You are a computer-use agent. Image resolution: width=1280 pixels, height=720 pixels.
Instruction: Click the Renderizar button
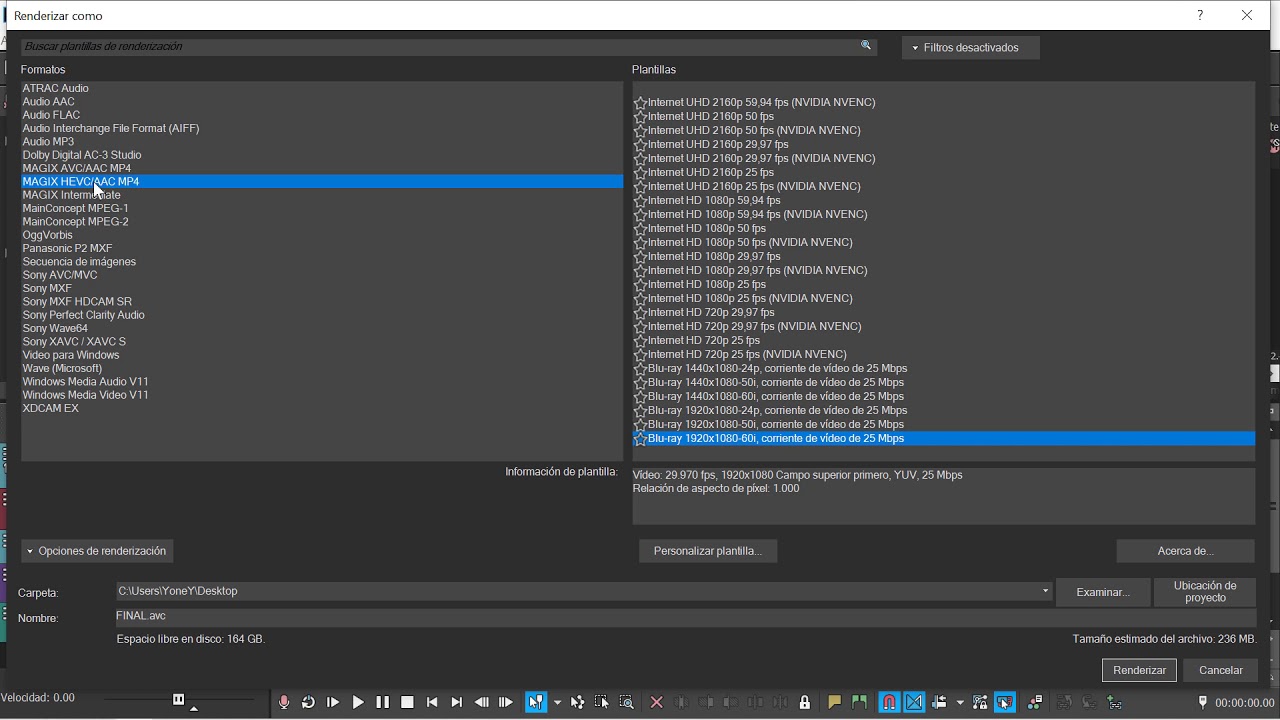1140,670
